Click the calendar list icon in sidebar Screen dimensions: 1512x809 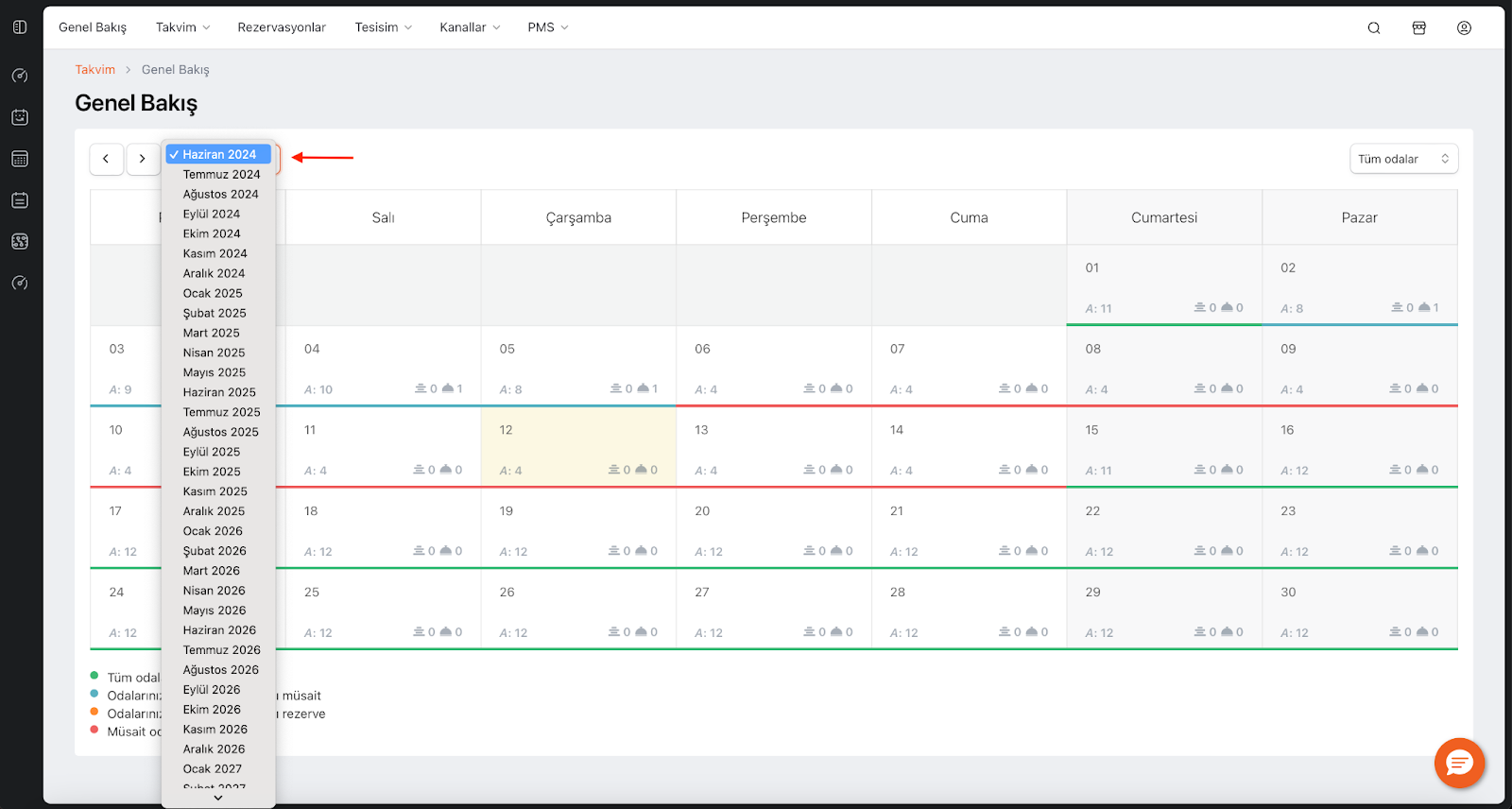(20, 200)
